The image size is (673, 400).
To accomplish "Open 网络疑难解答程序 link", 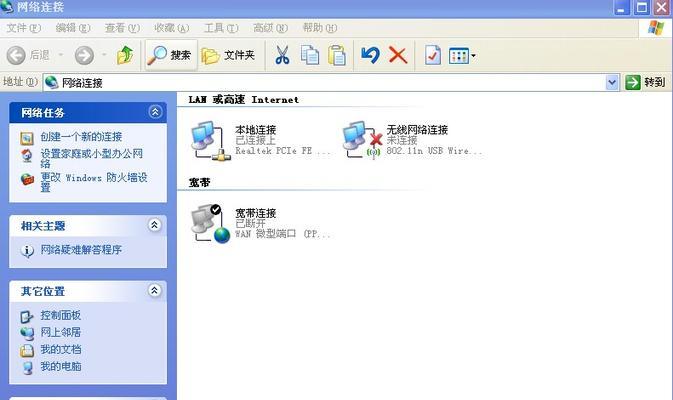I will pyautogui.click(x=81, y=250).
